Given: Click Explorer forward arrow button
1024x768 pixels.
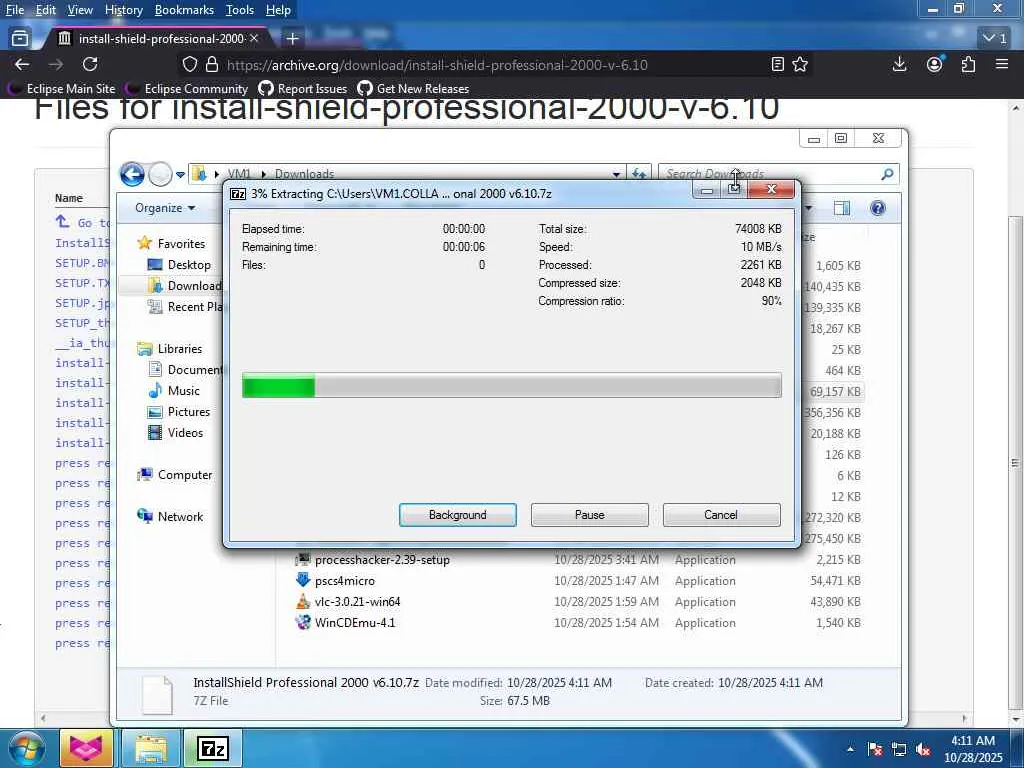Looking at the screenshot, I should tap(159, 174).
